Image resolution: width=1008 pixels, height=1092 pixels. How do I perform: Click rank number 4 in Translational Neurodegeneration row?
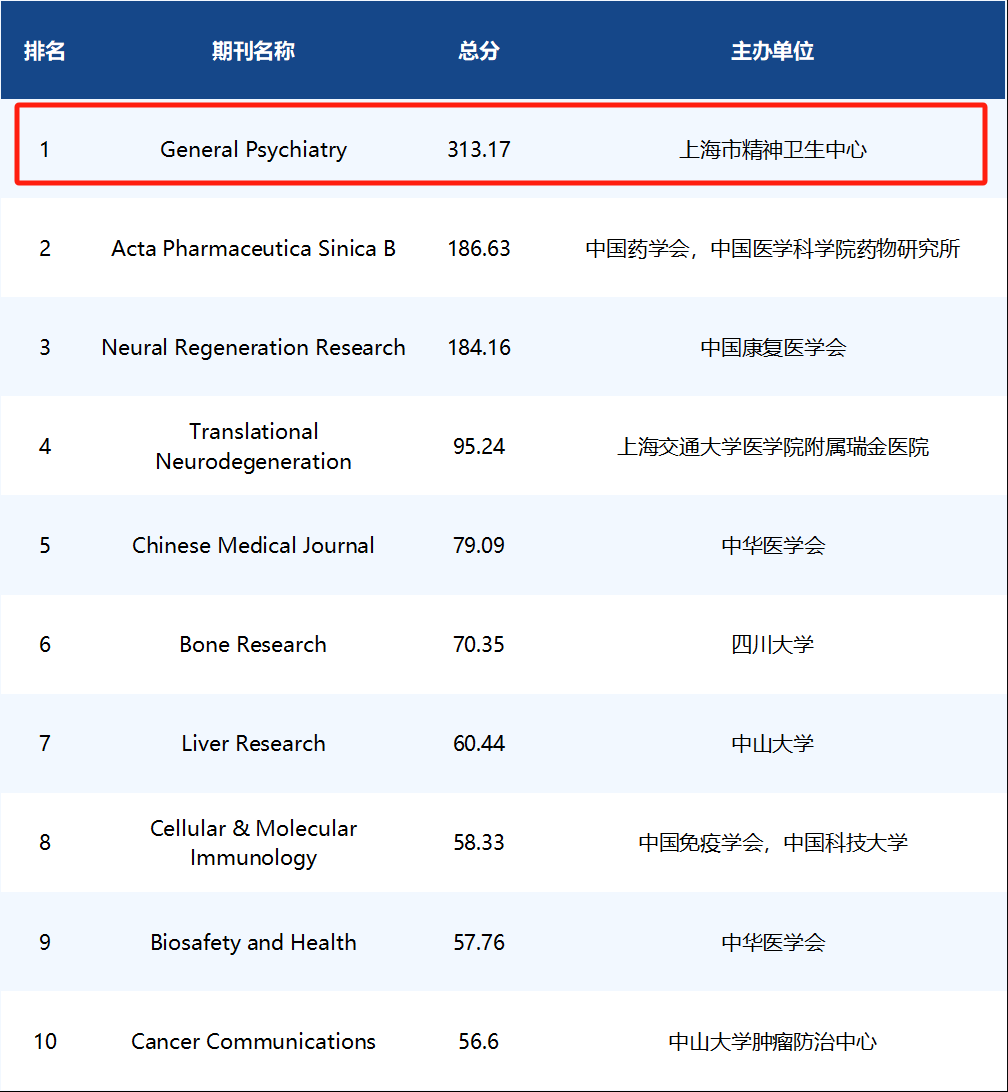pos(45,446)
